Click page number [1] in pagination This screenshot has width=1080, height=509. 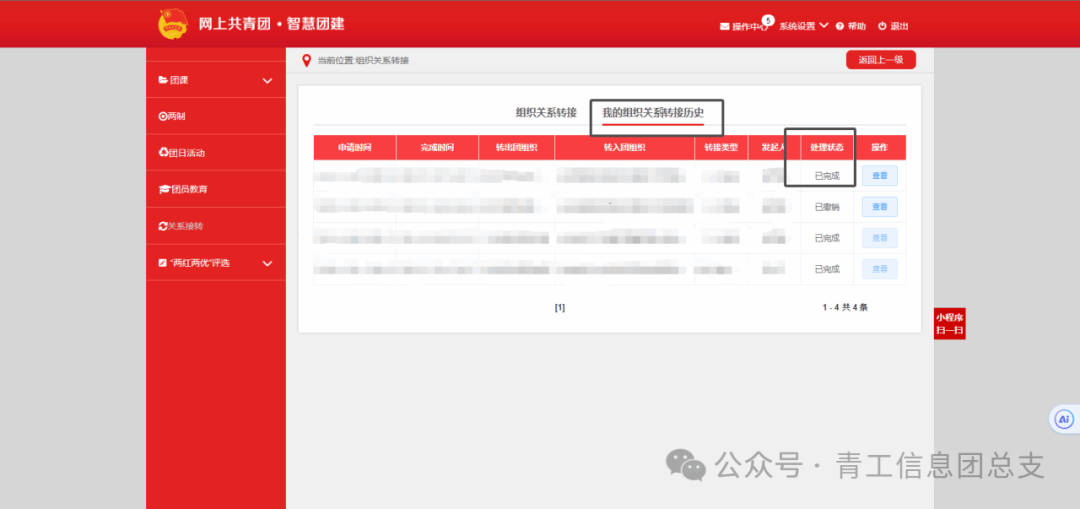click(560, 308)
